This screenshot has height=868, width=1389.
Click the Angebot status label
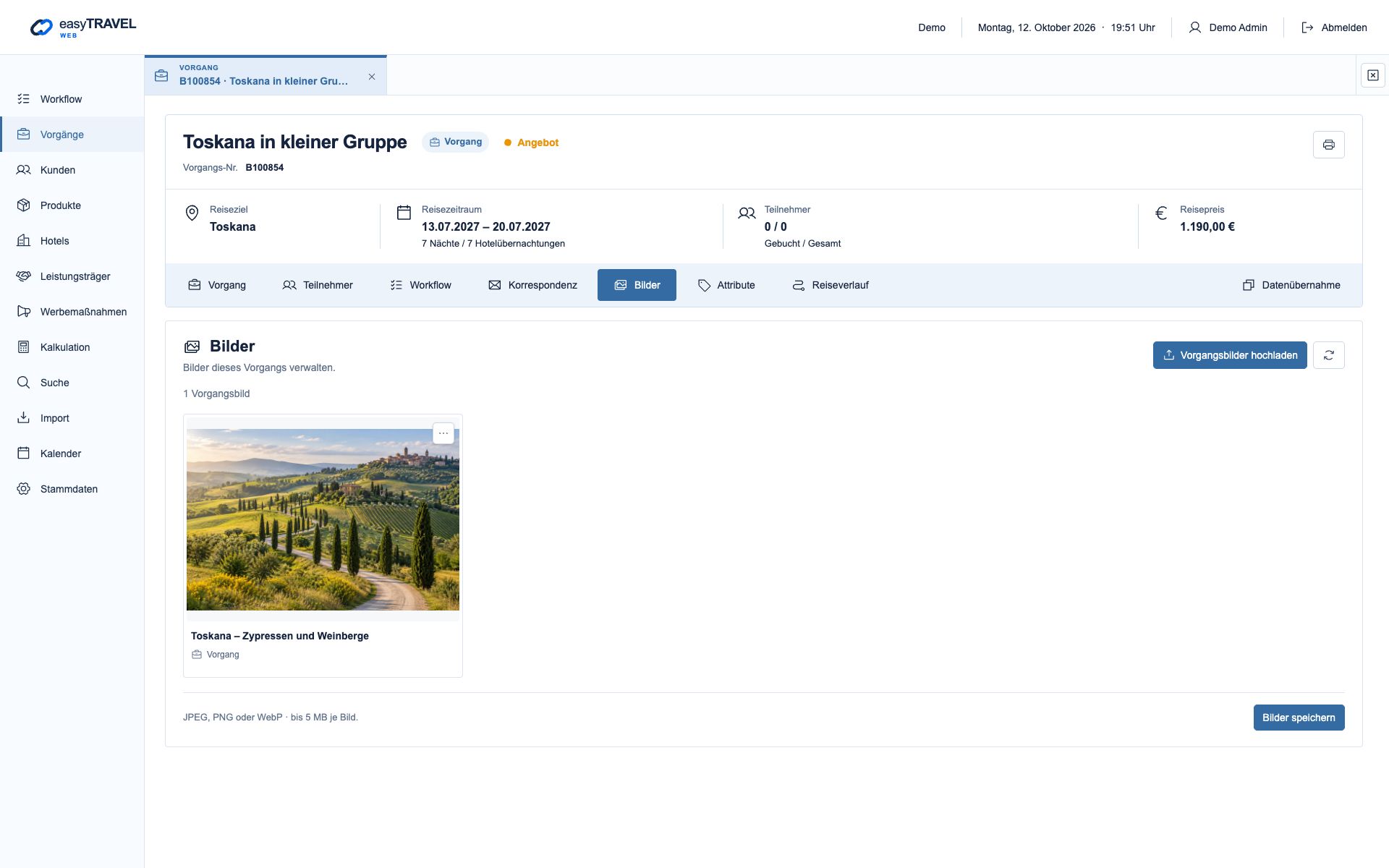pyautogui.click(x=532, y=142)
